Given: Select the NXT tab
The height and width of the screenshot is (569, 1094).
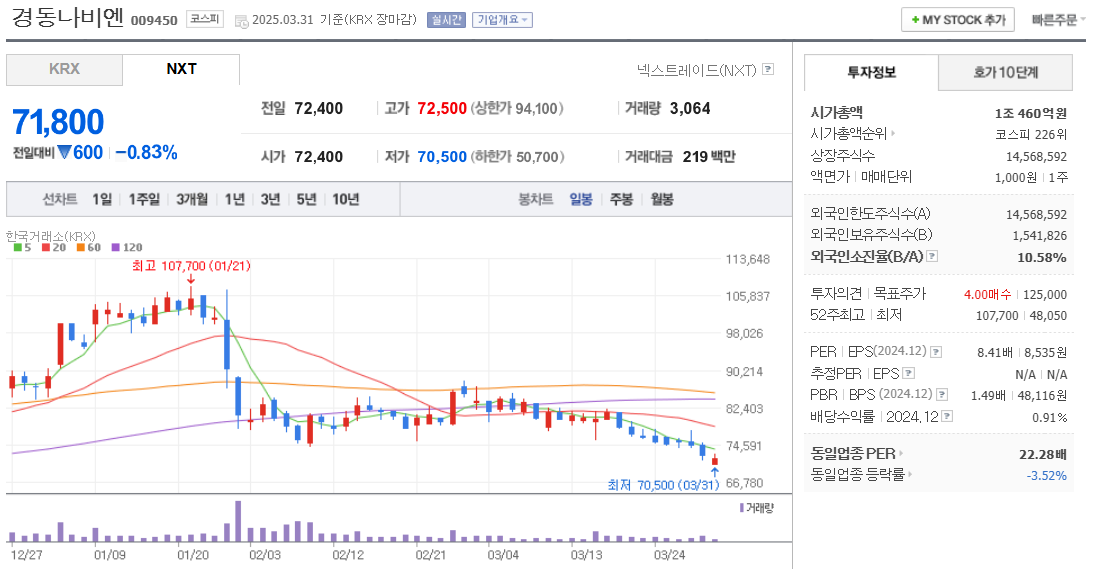Looking at the screenshot, I should pyautogui.click(x=181, y=70).
